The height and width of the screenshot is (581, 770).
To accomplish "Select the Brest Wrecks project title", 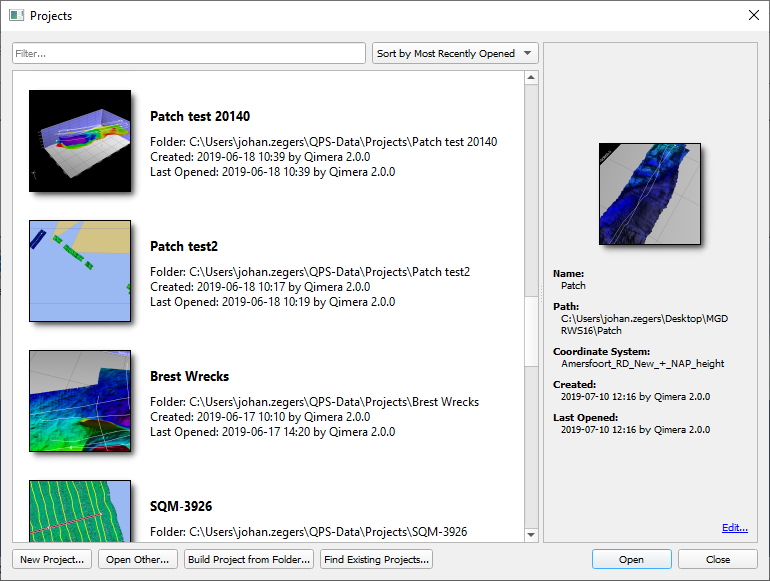I will tap(189, 377).
